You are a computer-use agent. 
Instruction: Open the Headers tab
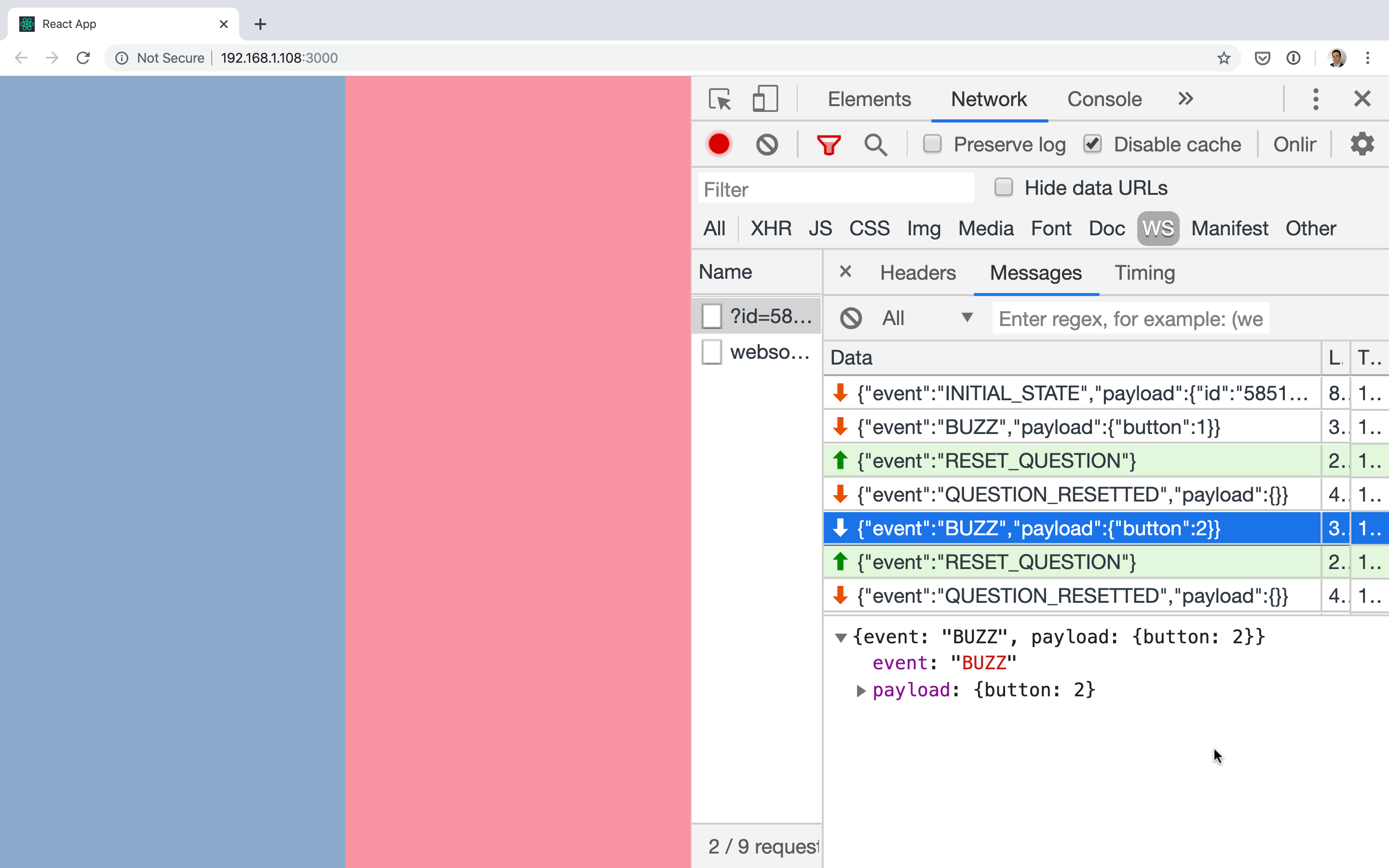pos(917,272)
